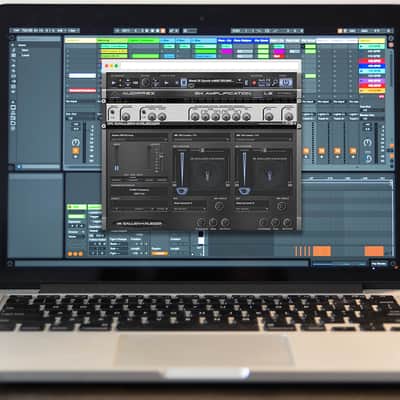
Task: Click the timeline ruler above the note editor
Action: pyautogui.click(x=347, y=179)
